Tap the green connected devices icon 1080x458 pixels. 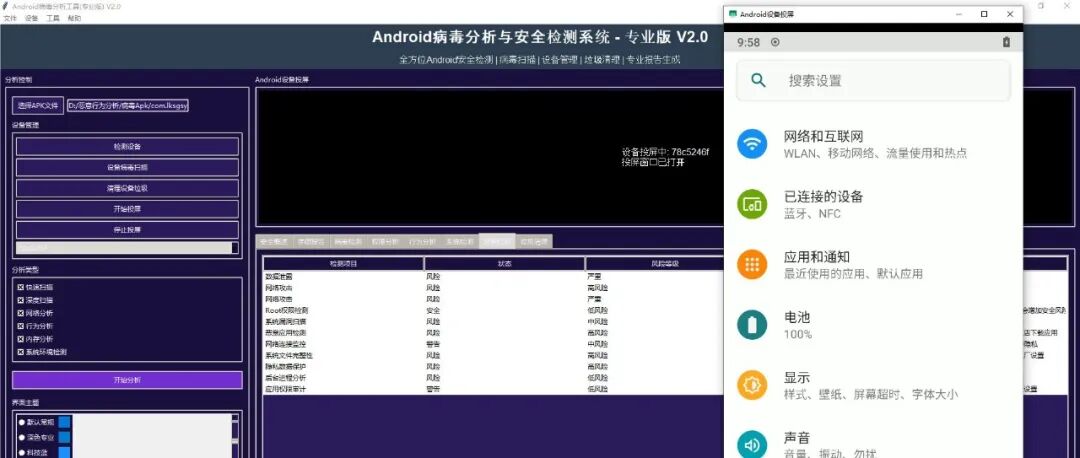pyautogui.click(x=752, y=205)
